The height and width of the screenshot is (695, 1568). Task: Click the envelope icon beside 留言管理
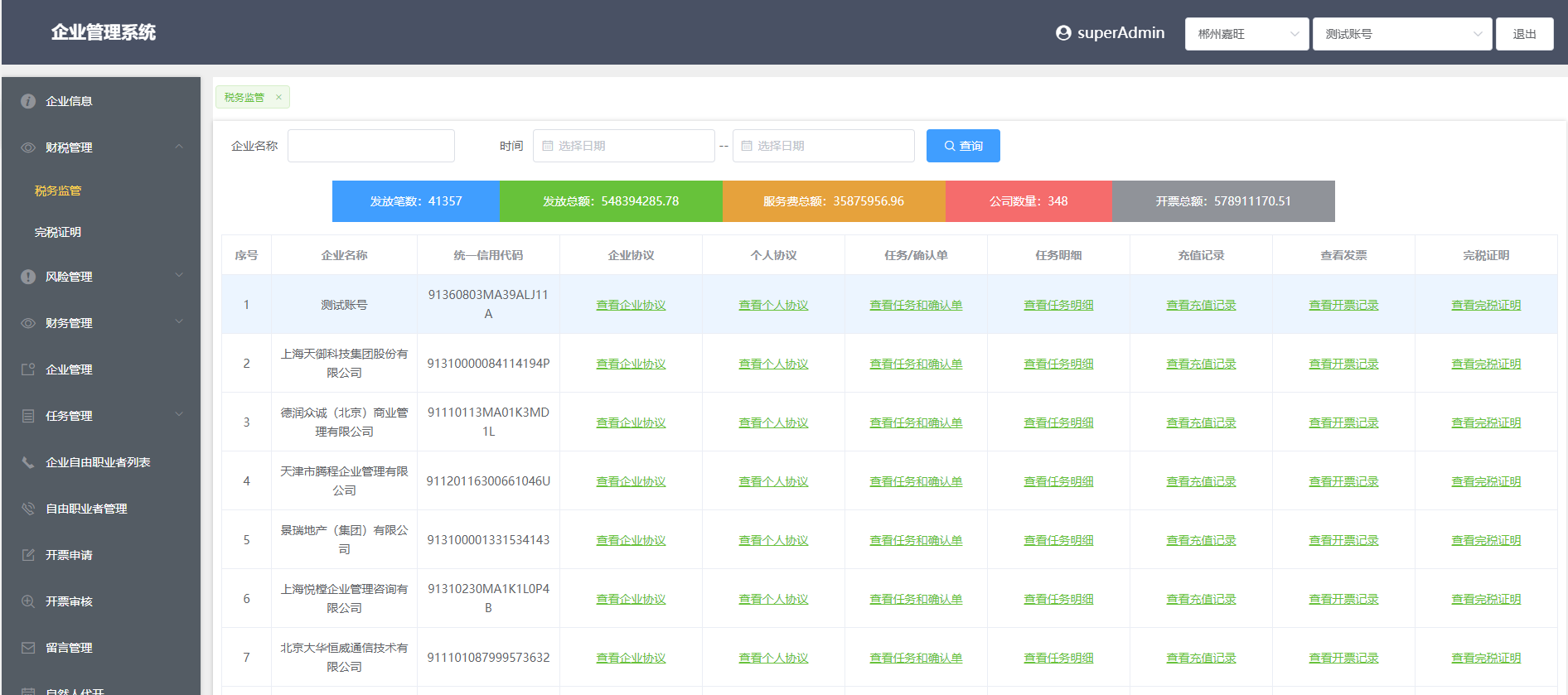28,648
